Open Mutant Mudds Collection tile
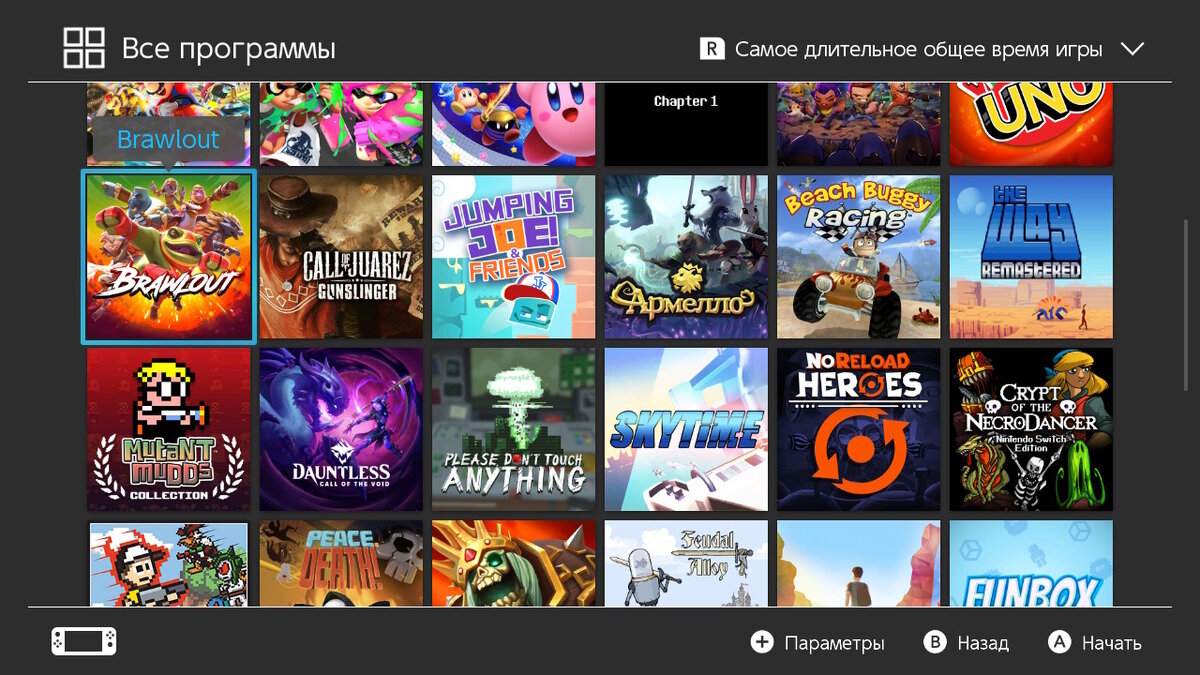Viewport: 1200px width, 675px height. [x=169, y=429]
